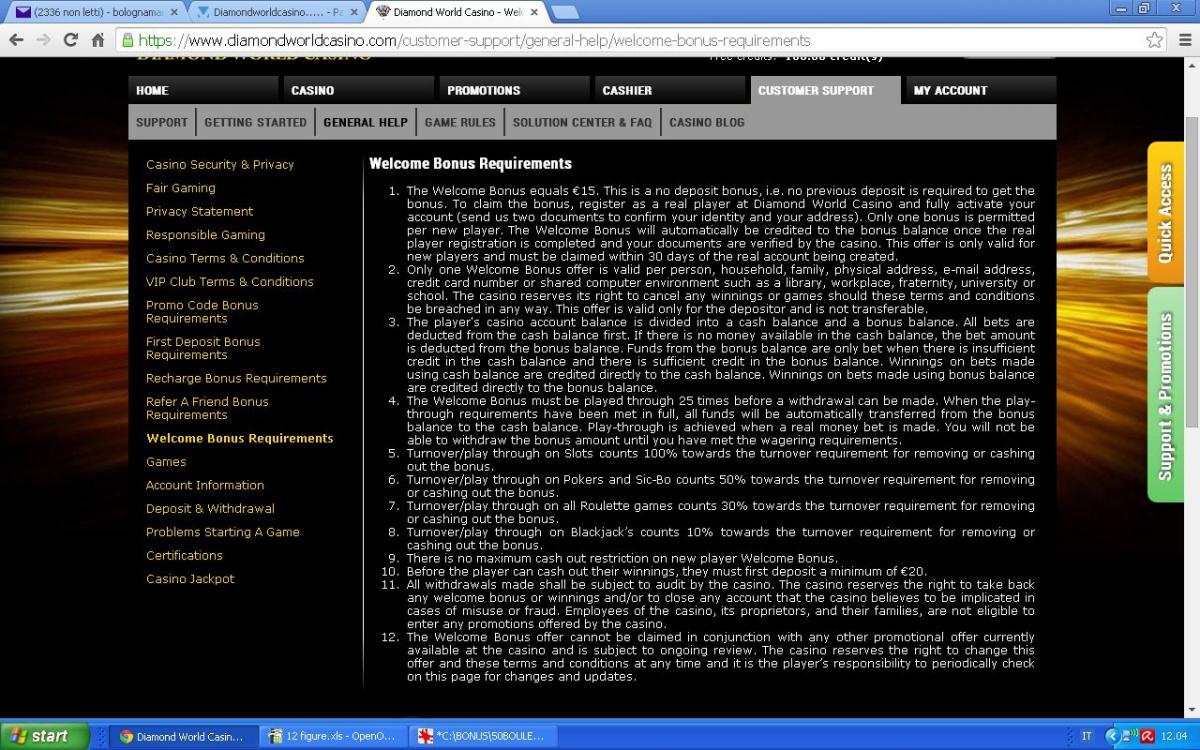Switch to the C:\BONUS taskbar button
The image size is (1200, 750).
[484, 737]
